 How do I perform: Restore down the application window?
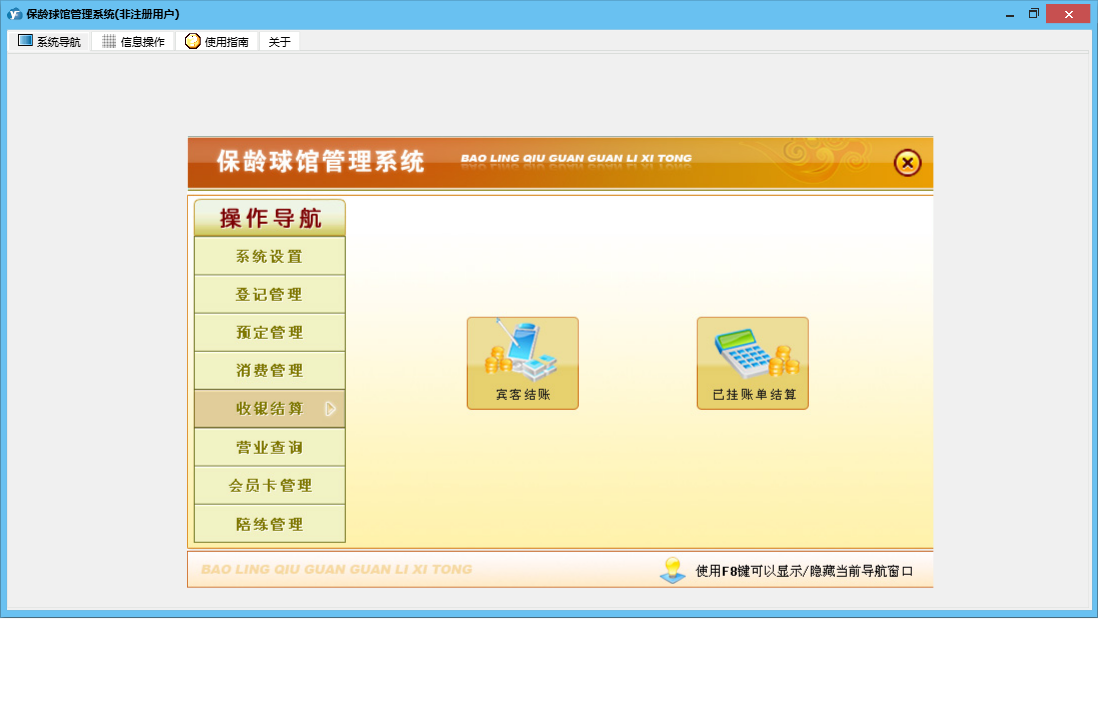[1034, 14]
